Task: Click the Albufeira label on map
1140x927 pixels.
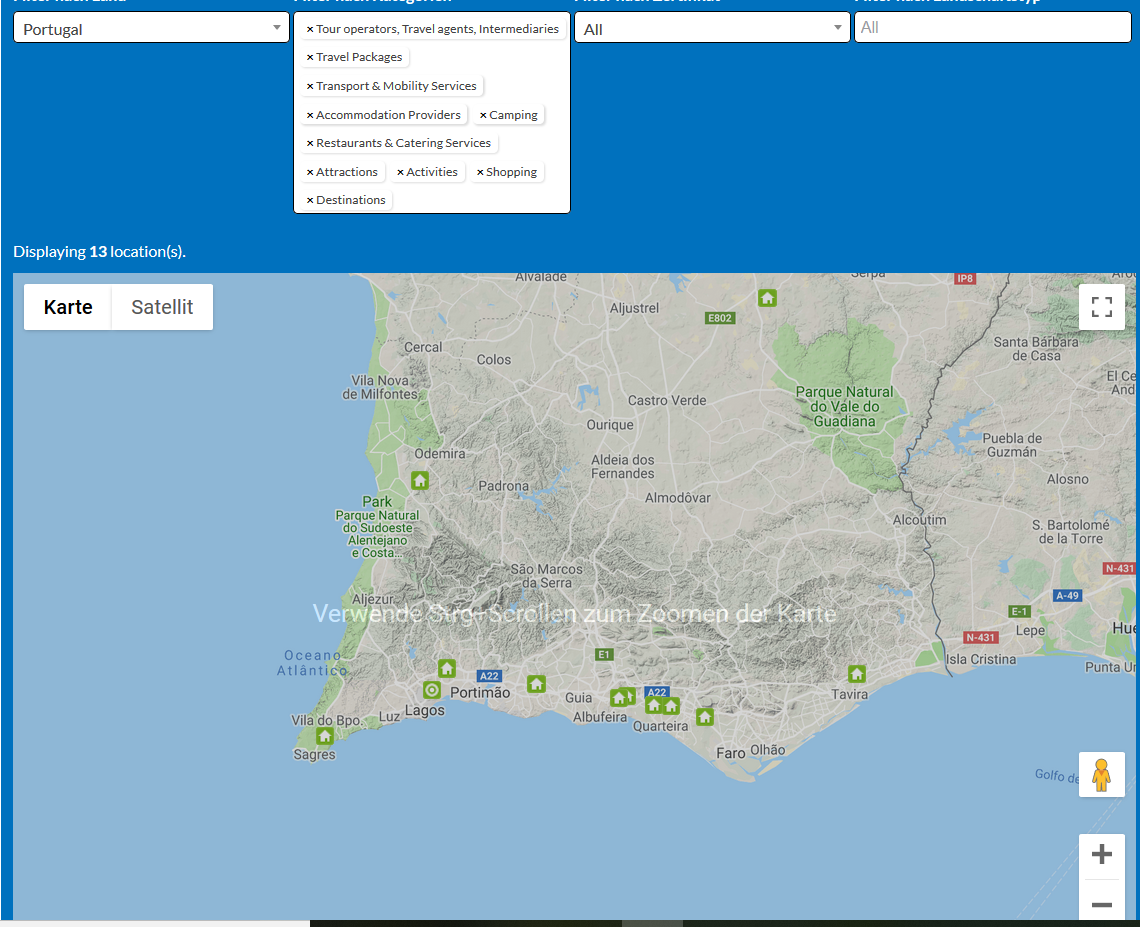Action: tap(600, 717)
